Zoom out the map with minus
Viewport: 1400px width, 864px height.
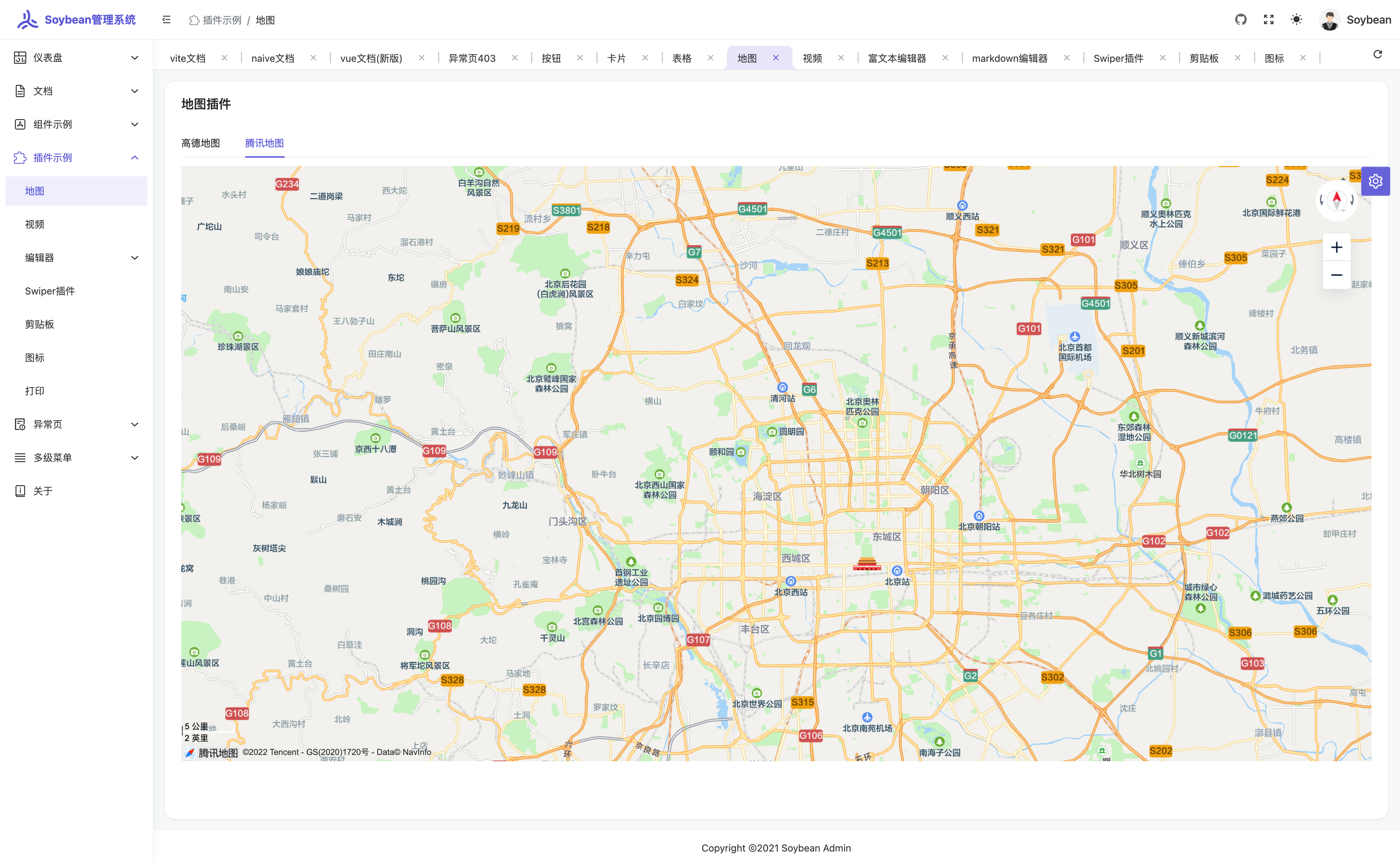[1336, 275]
